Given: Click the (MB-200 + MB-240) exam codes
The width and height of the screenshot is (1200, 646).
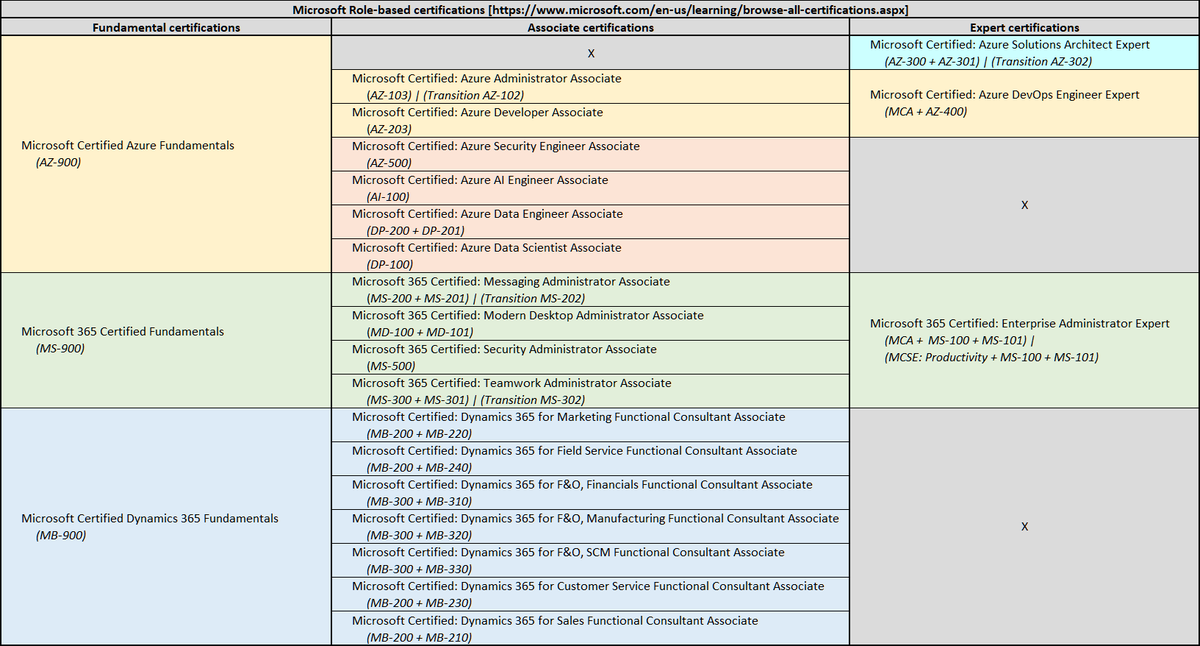Looking at the screenshot, I should tap(418, 467).
